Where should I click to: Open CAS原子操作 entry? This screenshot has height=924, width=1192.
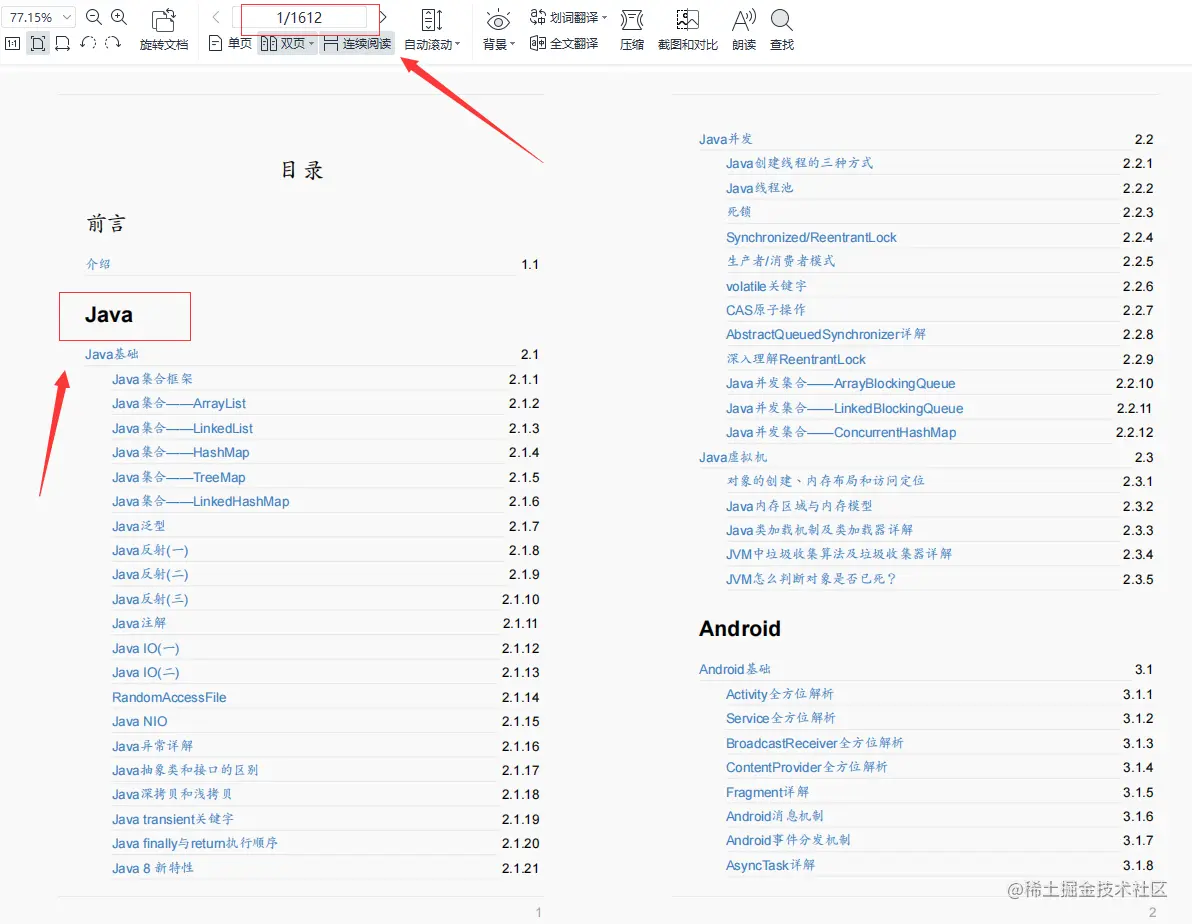click(766, 310)
